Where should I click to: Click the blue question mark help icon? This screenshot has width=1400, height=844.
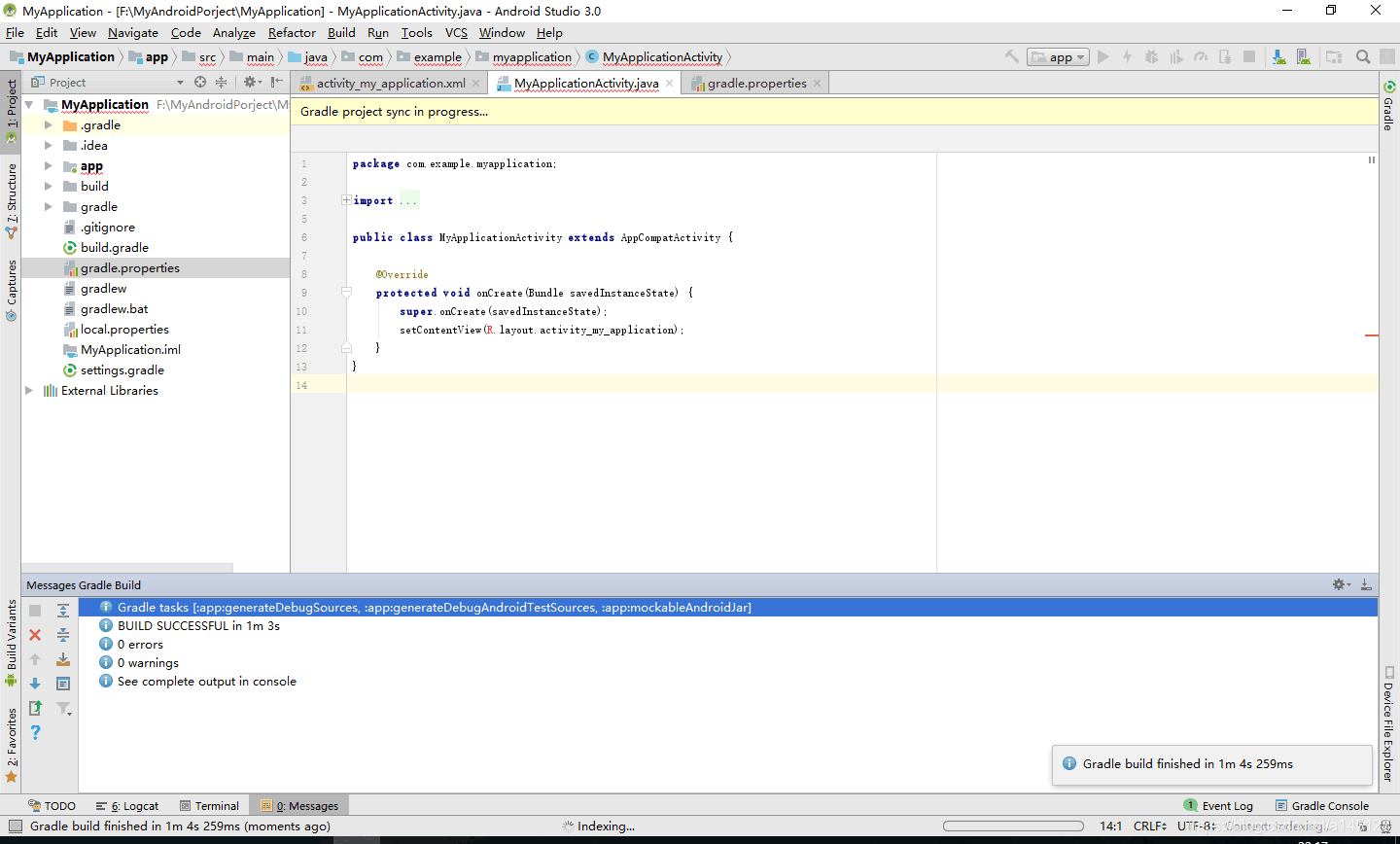(x=35, y=732)
